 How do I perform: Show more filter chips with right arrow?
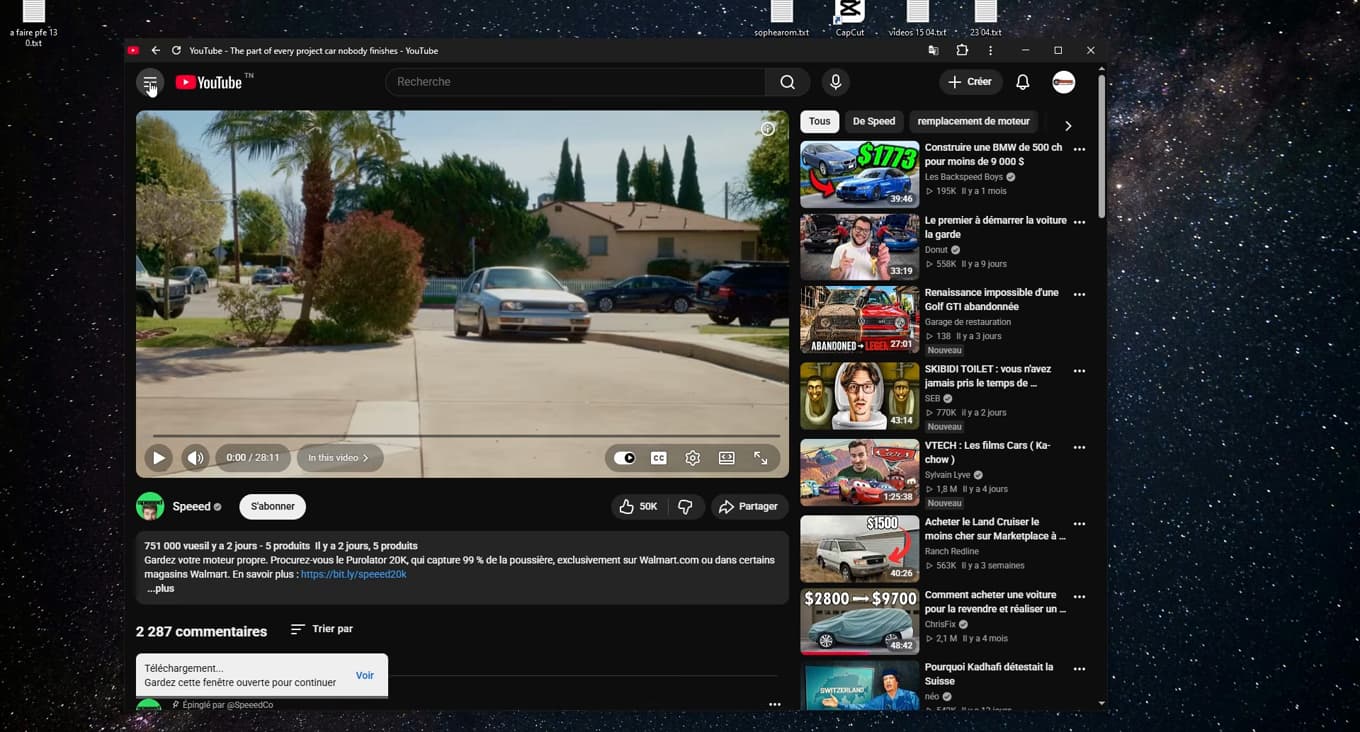[x=1068, y=126]
